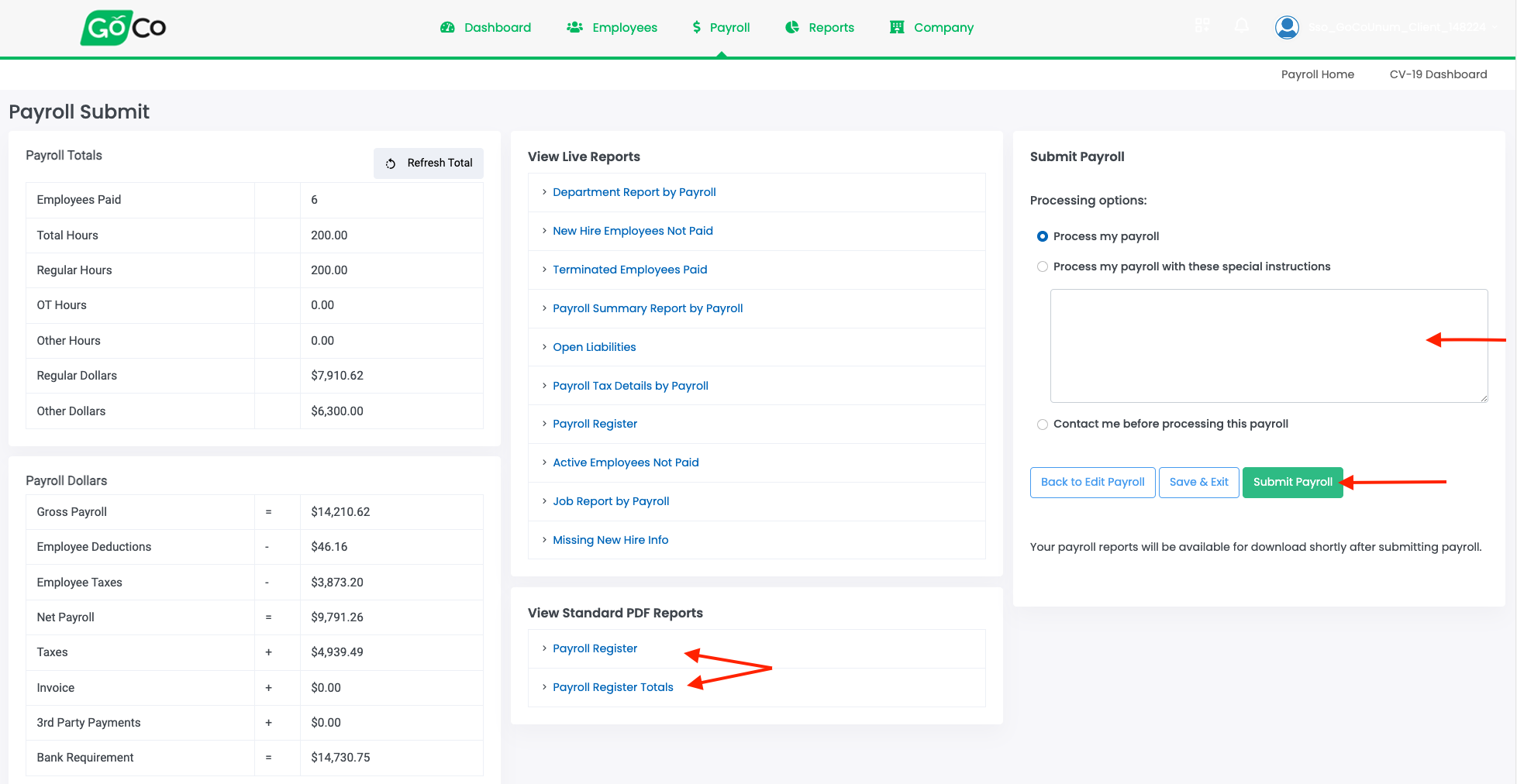
Task: Click the apps grid icon near the profile
Action: tap(1202, 25)
